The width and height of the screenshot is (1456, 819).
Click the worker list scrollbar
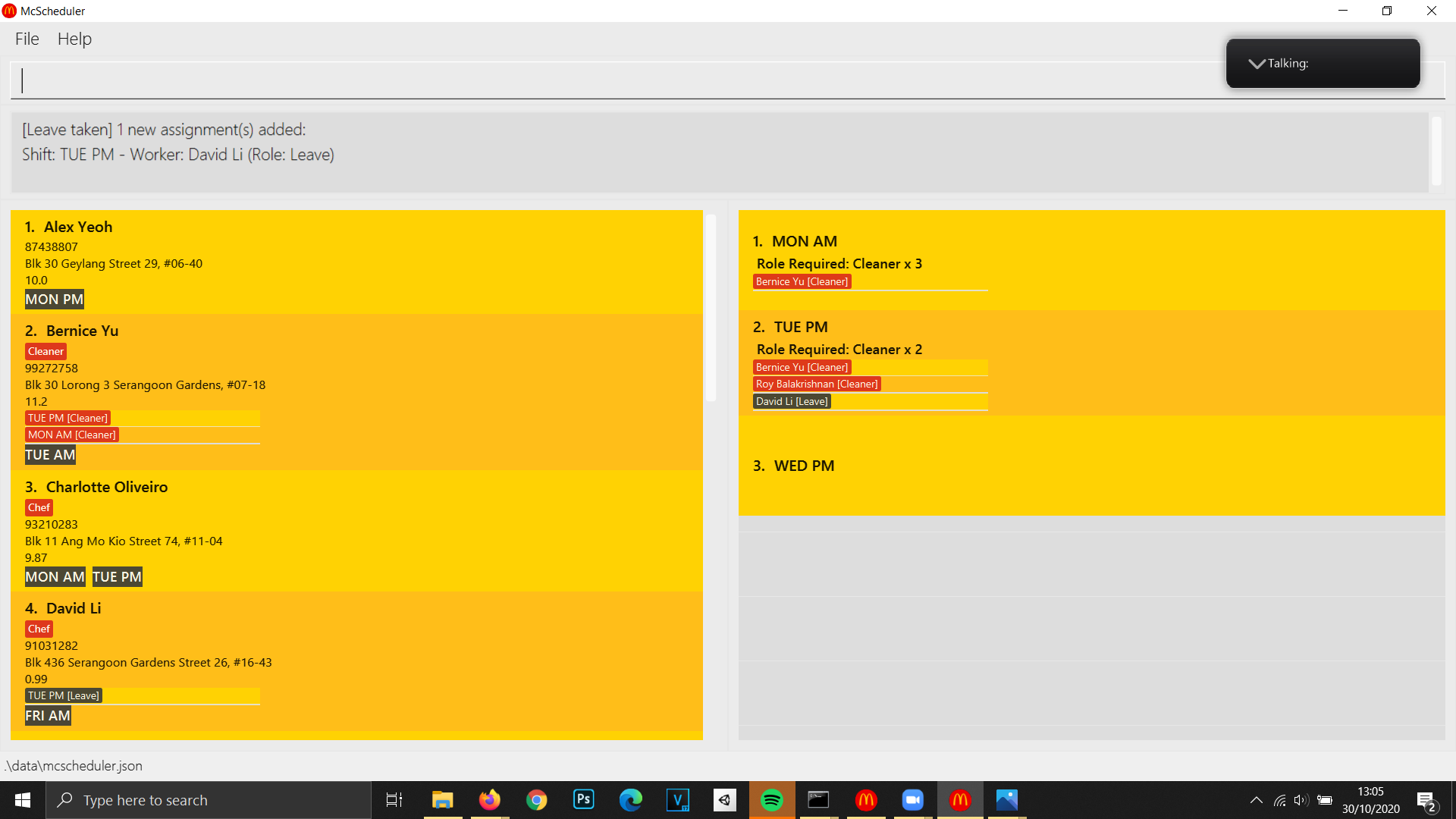click(x=711, y=307)
